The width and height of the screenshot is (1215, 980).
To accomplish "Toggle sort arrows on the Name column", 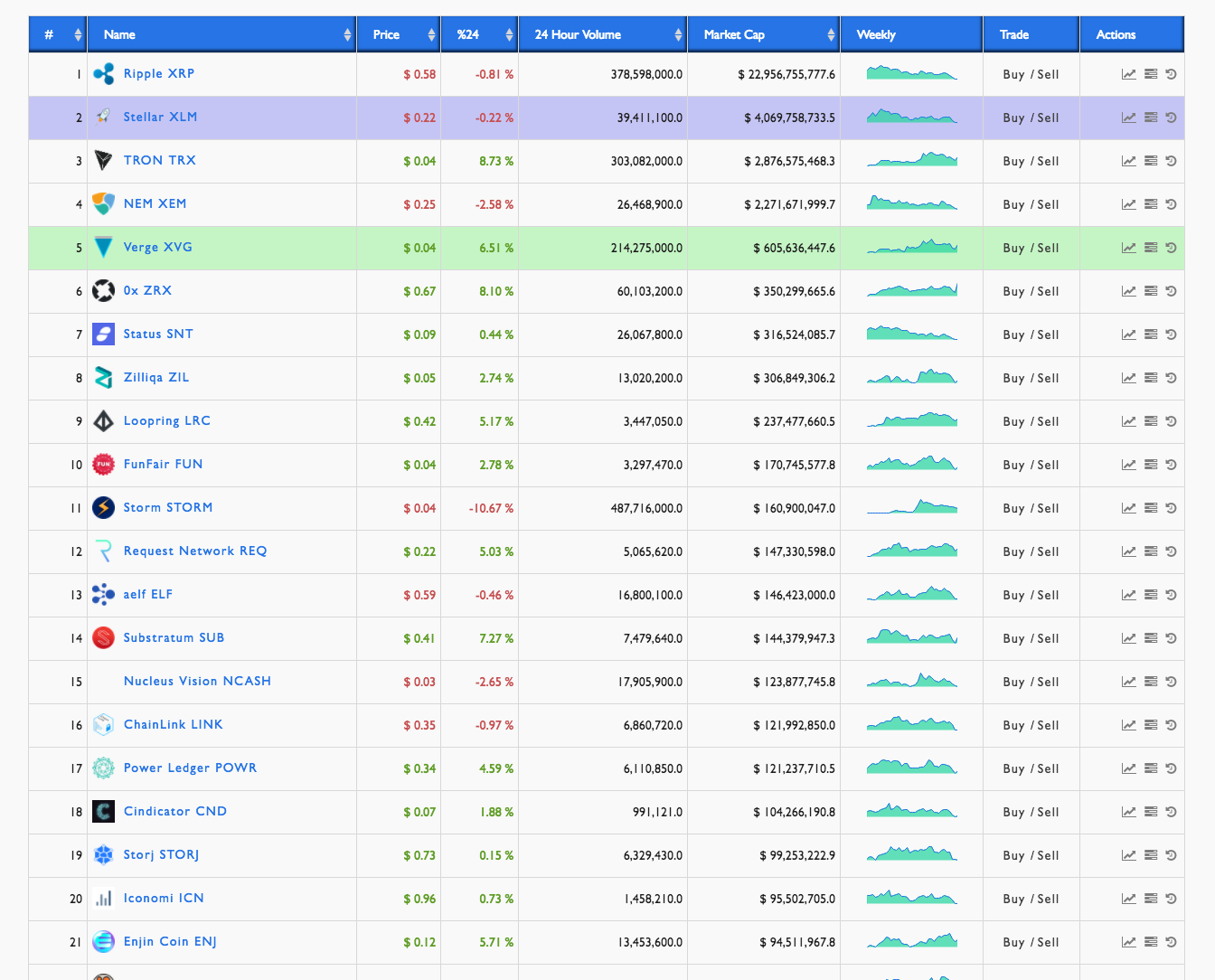I will coord(347,35).
